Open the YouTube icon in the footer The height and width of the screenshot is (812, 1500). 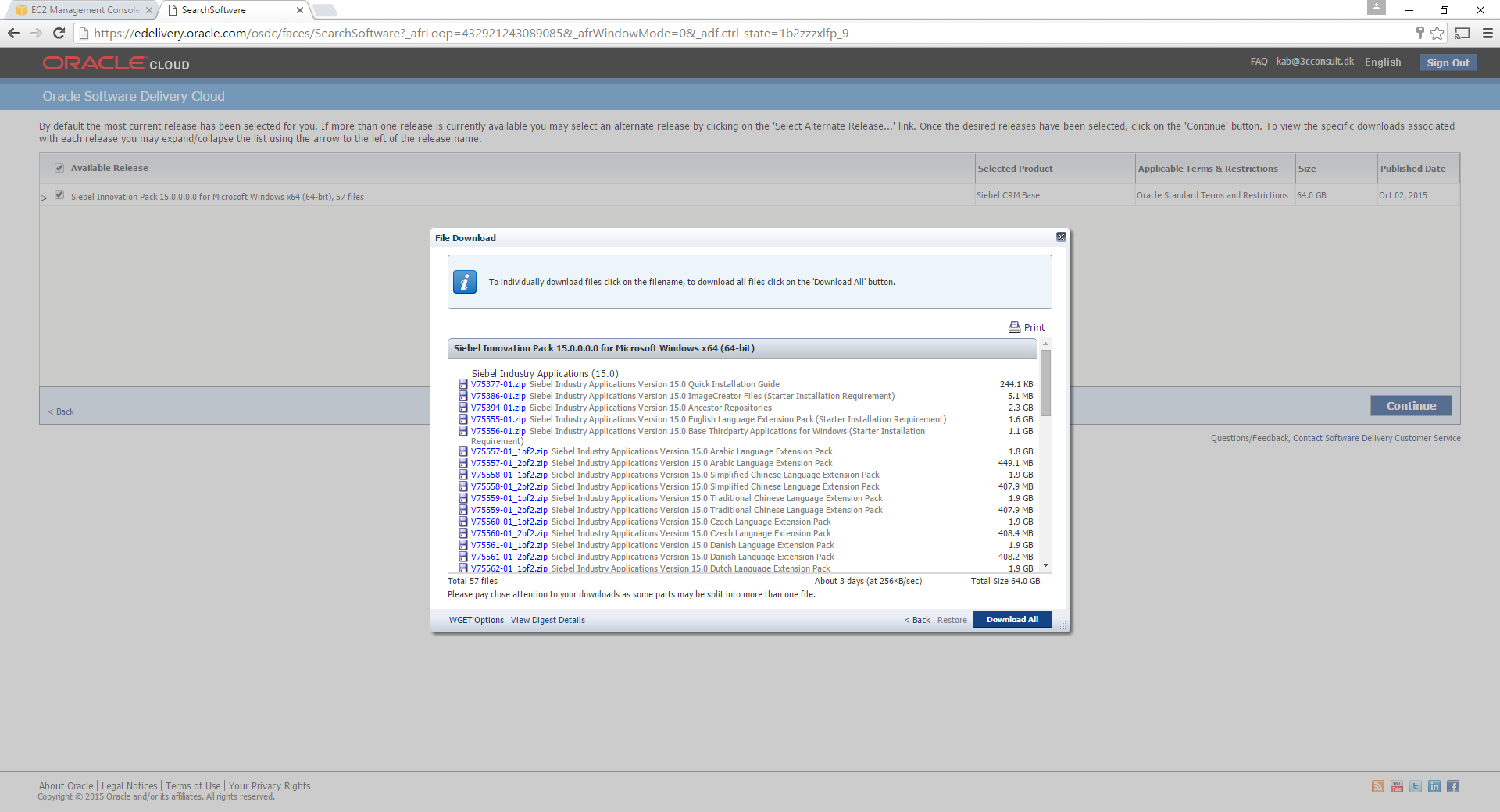click(1397, 786)
